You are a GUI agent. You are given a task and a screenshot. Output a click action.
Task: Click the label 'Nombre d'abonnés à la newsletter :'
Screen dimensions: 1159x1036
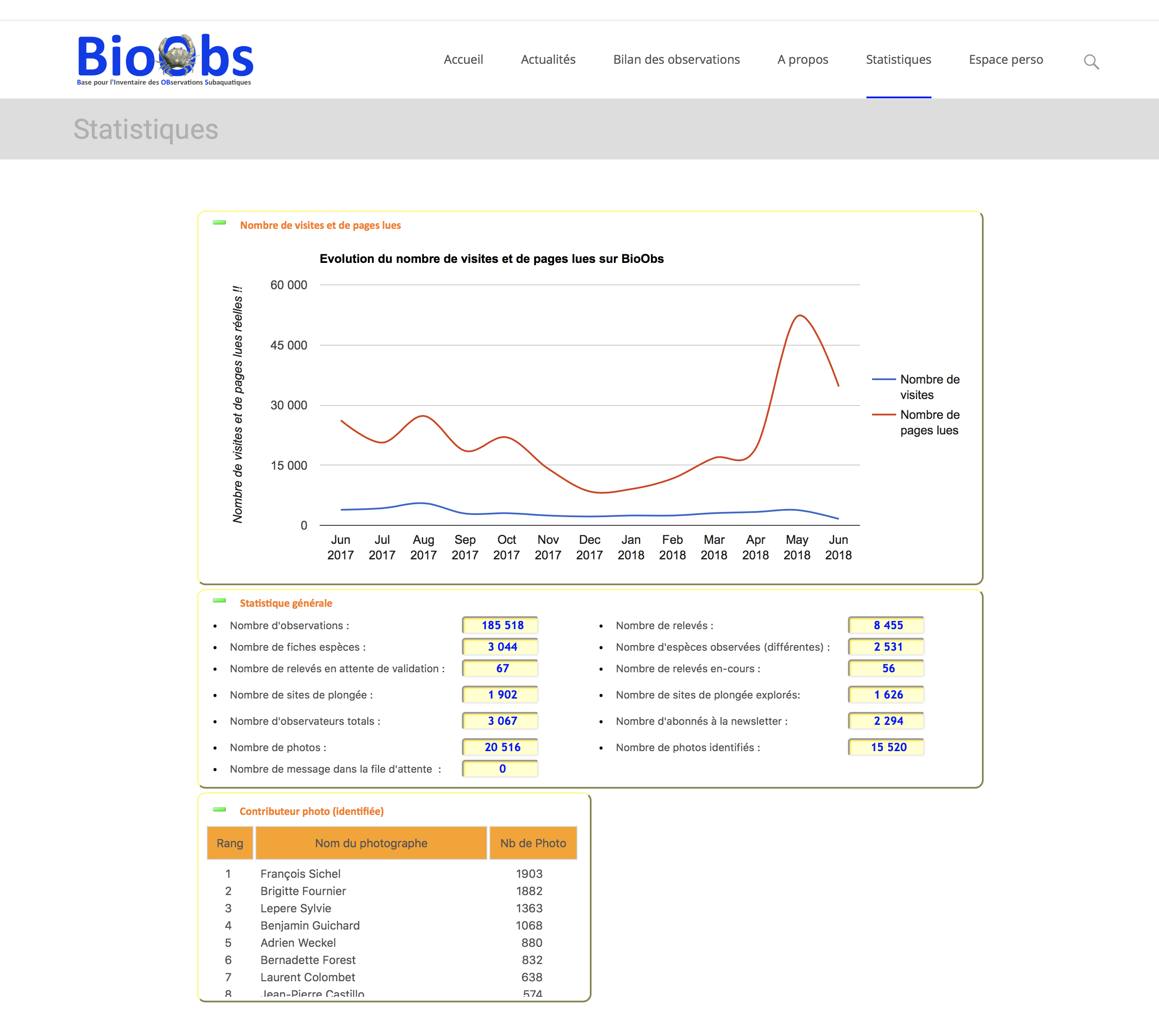701,721
